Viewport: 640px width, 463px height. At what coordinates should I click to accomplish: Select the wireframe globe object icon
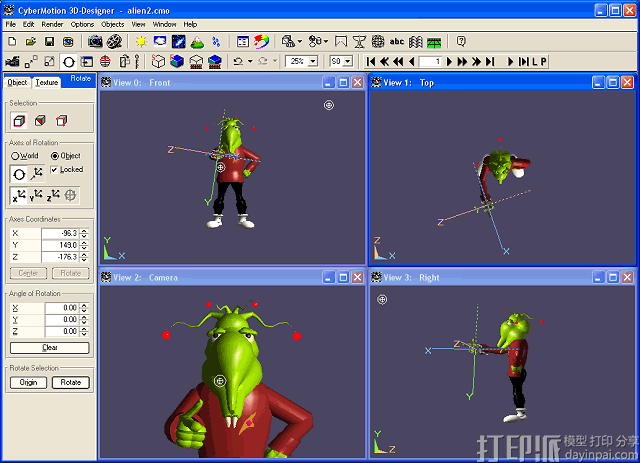click(378, 42)
